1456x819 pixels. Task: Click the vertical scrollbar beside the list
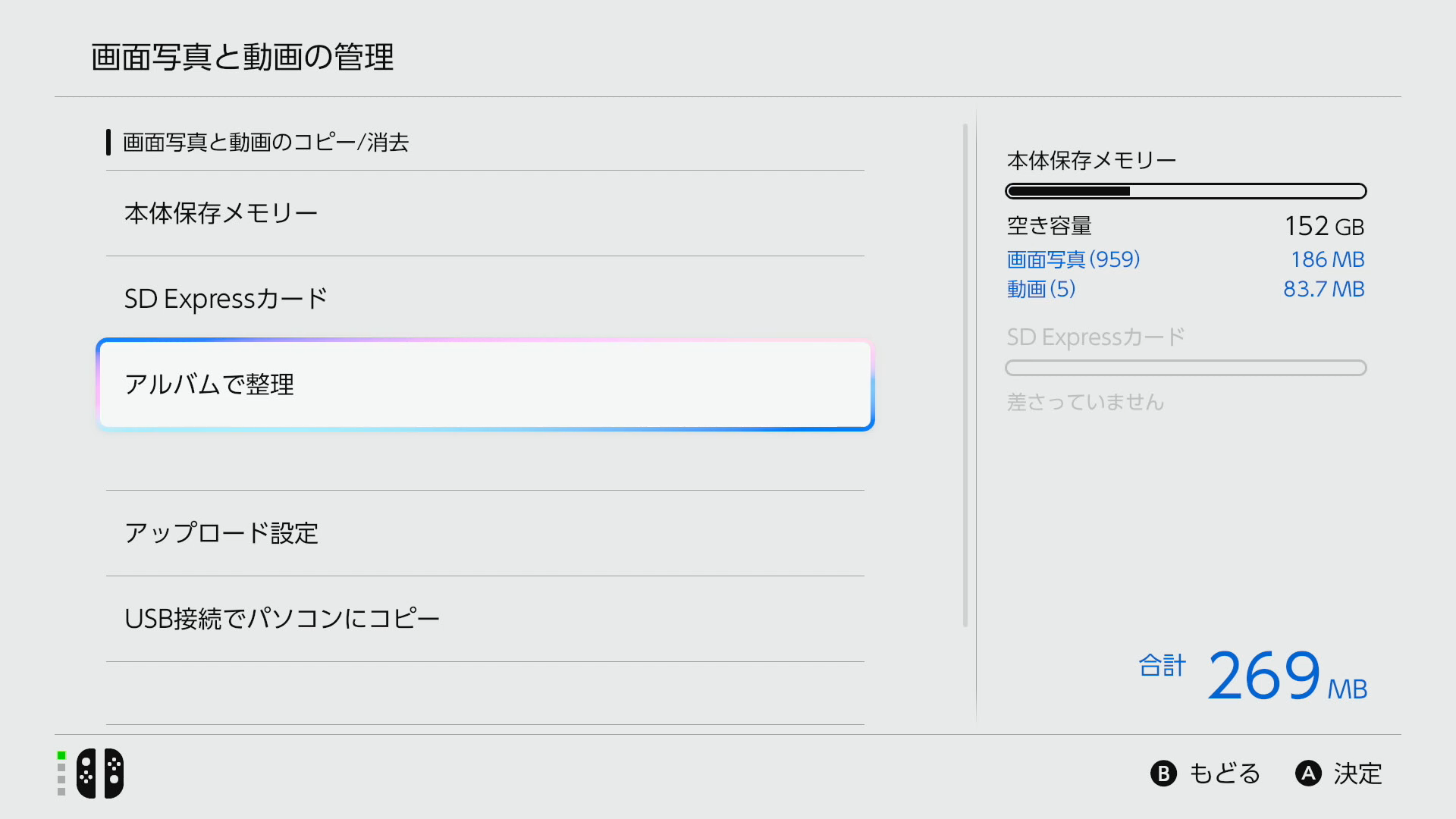point(965,375)
